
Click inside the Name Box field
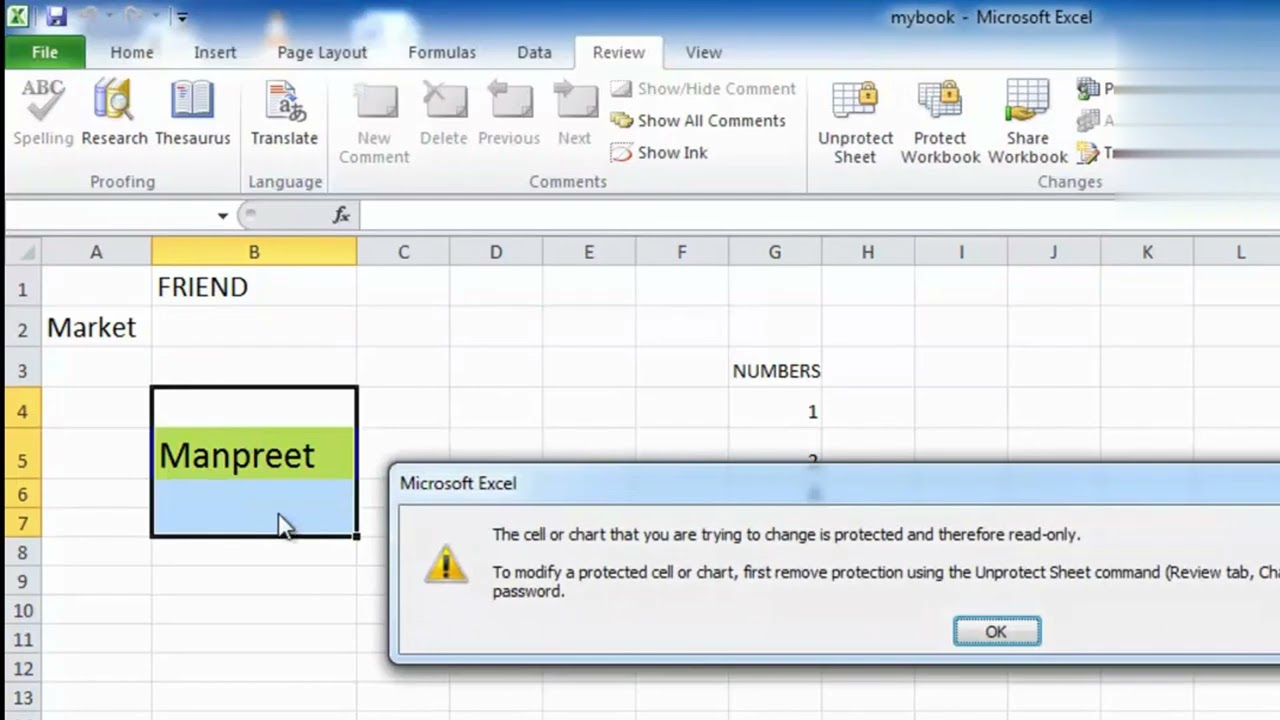click(109, 215)
